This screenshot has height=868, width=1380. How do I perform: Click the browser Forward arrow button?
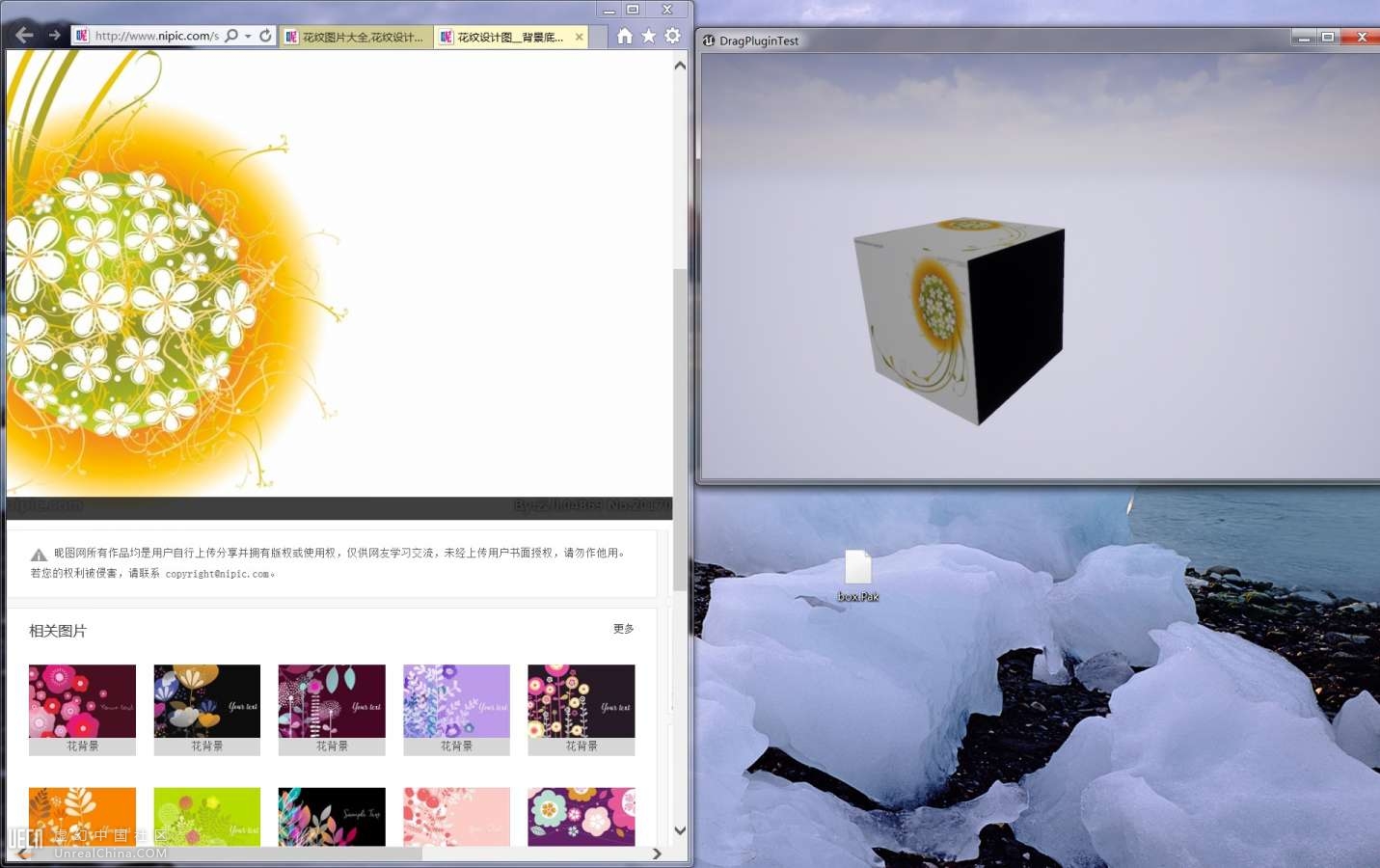point(55,36)
